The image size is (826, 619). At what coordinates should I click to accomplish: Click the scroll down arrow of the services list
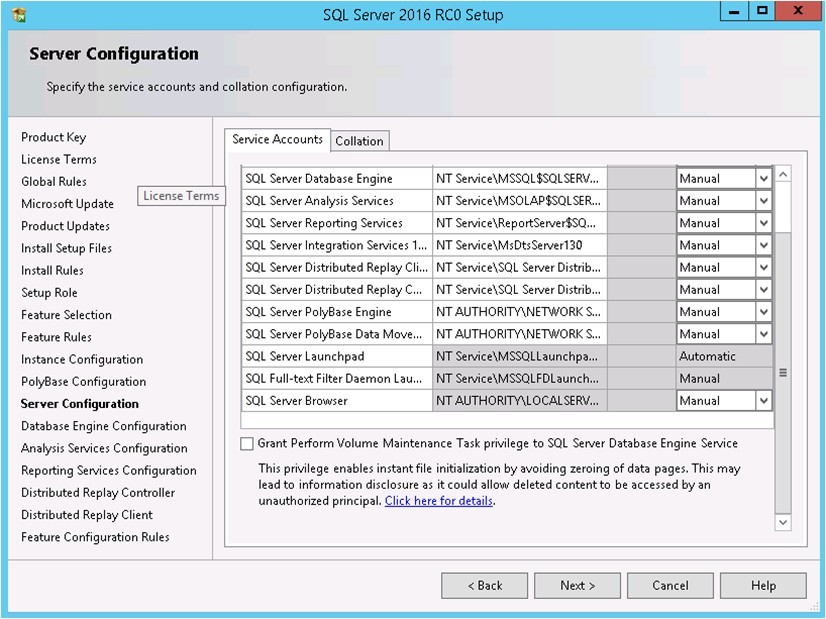click(x=783, y=522)
